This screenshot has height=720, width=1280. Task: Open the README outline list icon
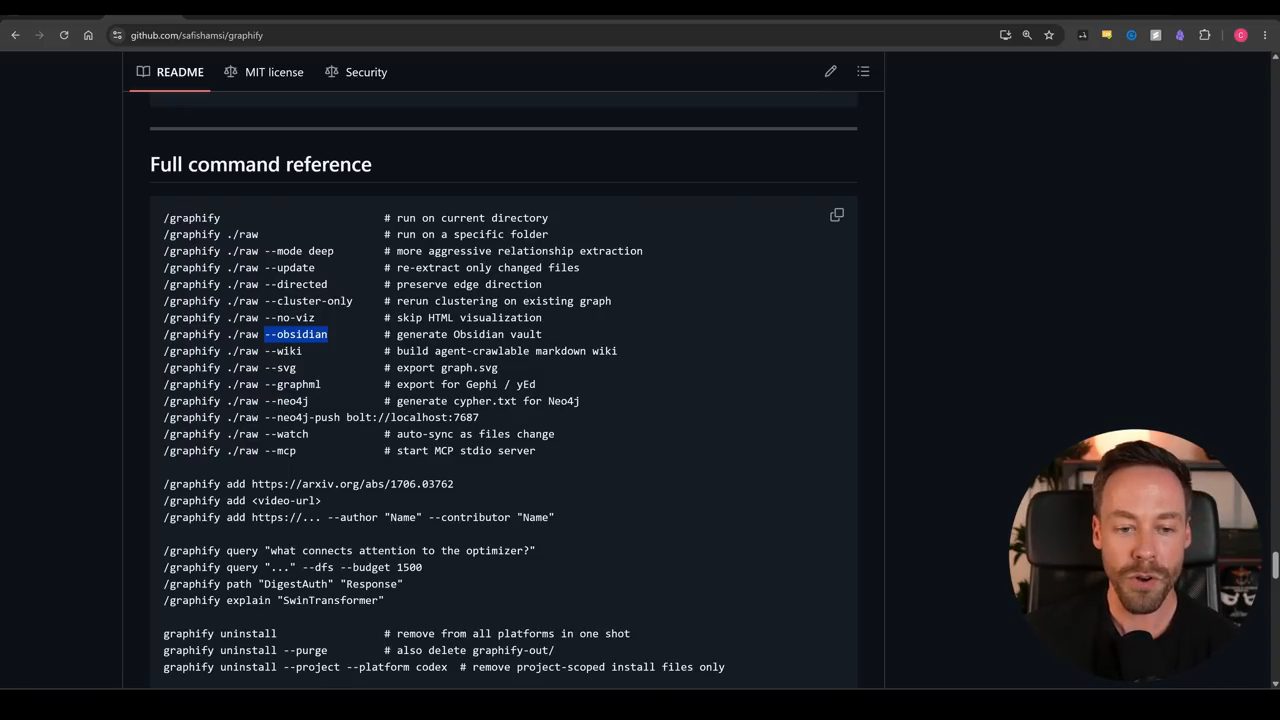click(x=863, y=72)
